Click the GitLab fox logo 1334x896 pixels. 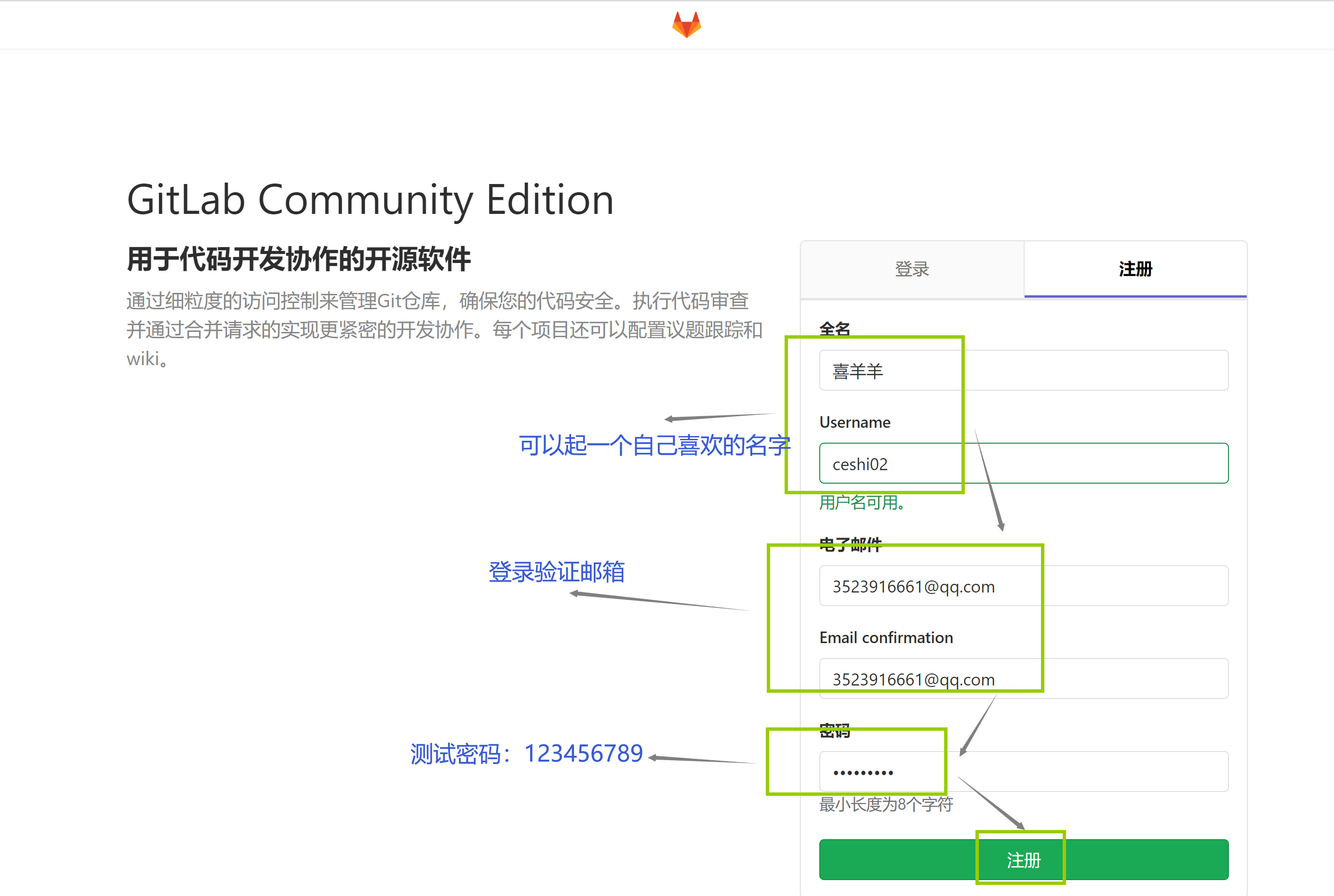pos(686,25)
